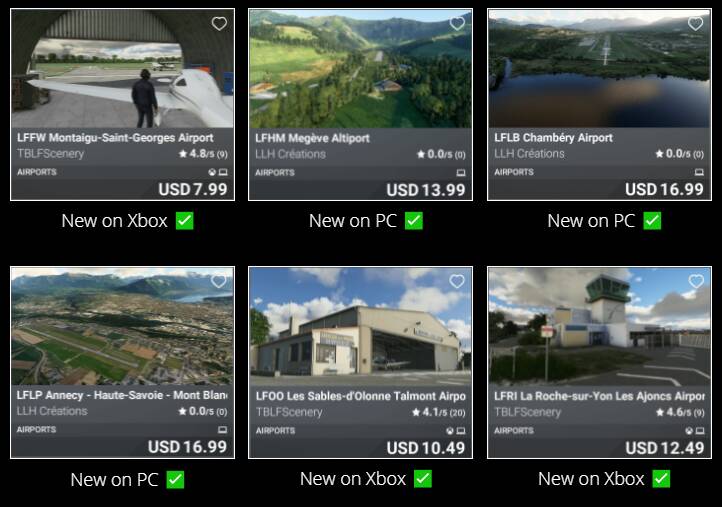Open the LFLP Annecy aerial thumbnail image
Image resolution: width=722 pixels, height=507 pixels.
(122, 326)
